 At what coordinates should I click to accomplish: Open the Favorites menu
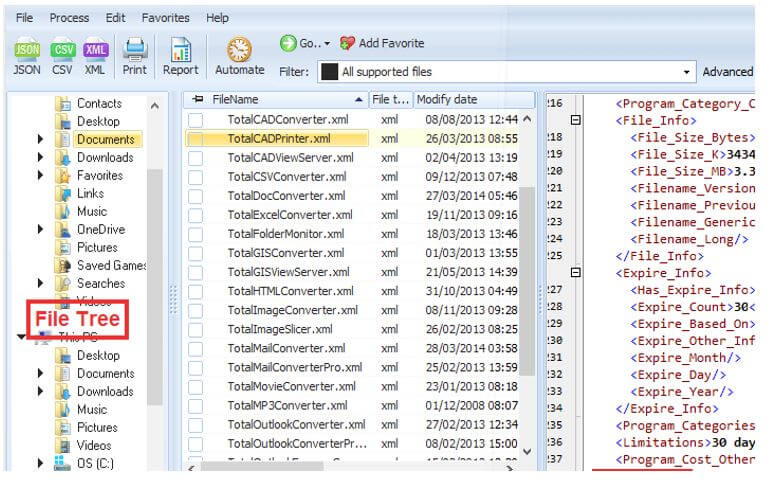(x=165, y=18)
